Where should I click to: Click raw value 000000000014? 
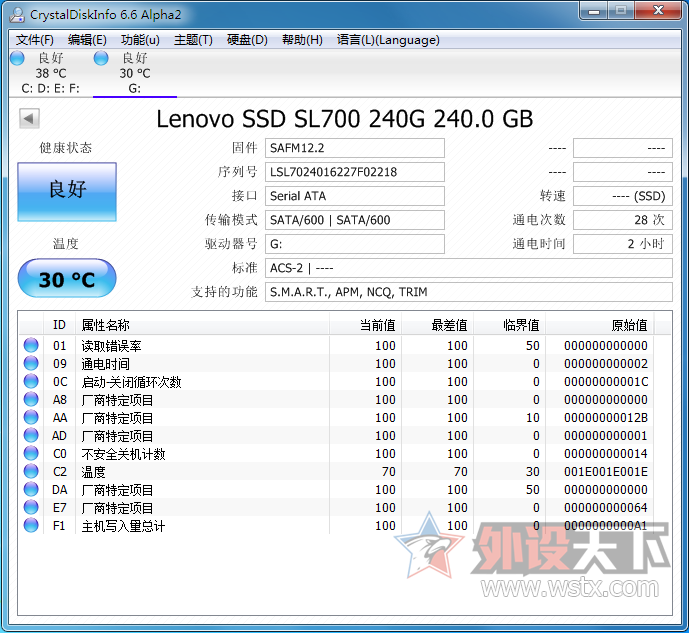(606, 454)
